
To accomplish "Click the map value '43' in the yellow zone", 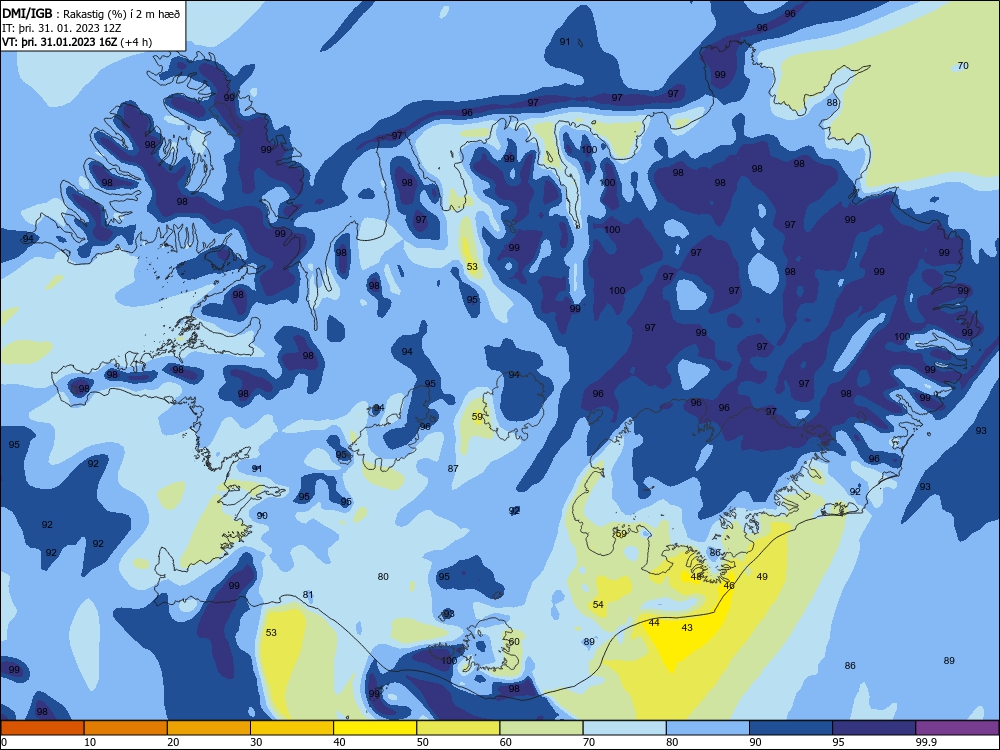I will (x=687, y=628).
